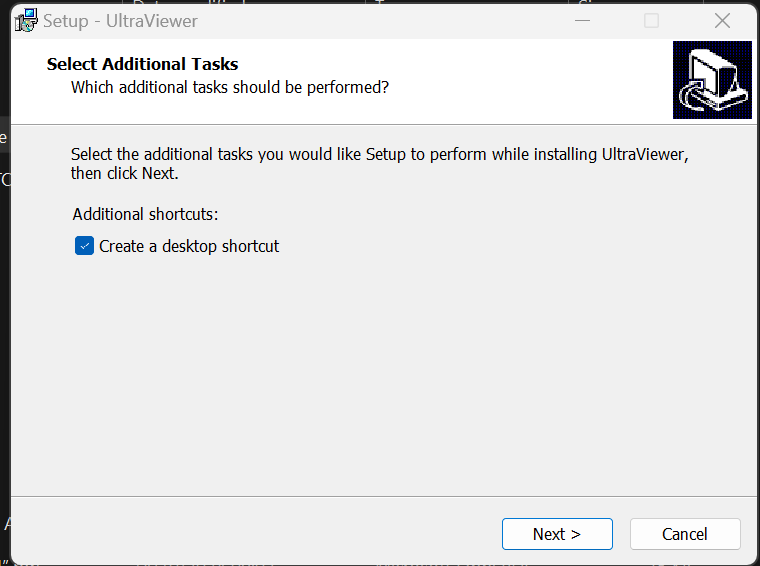Click the "Additional shortcuts:" group label
760x566 pixels.
click(145, 214)
